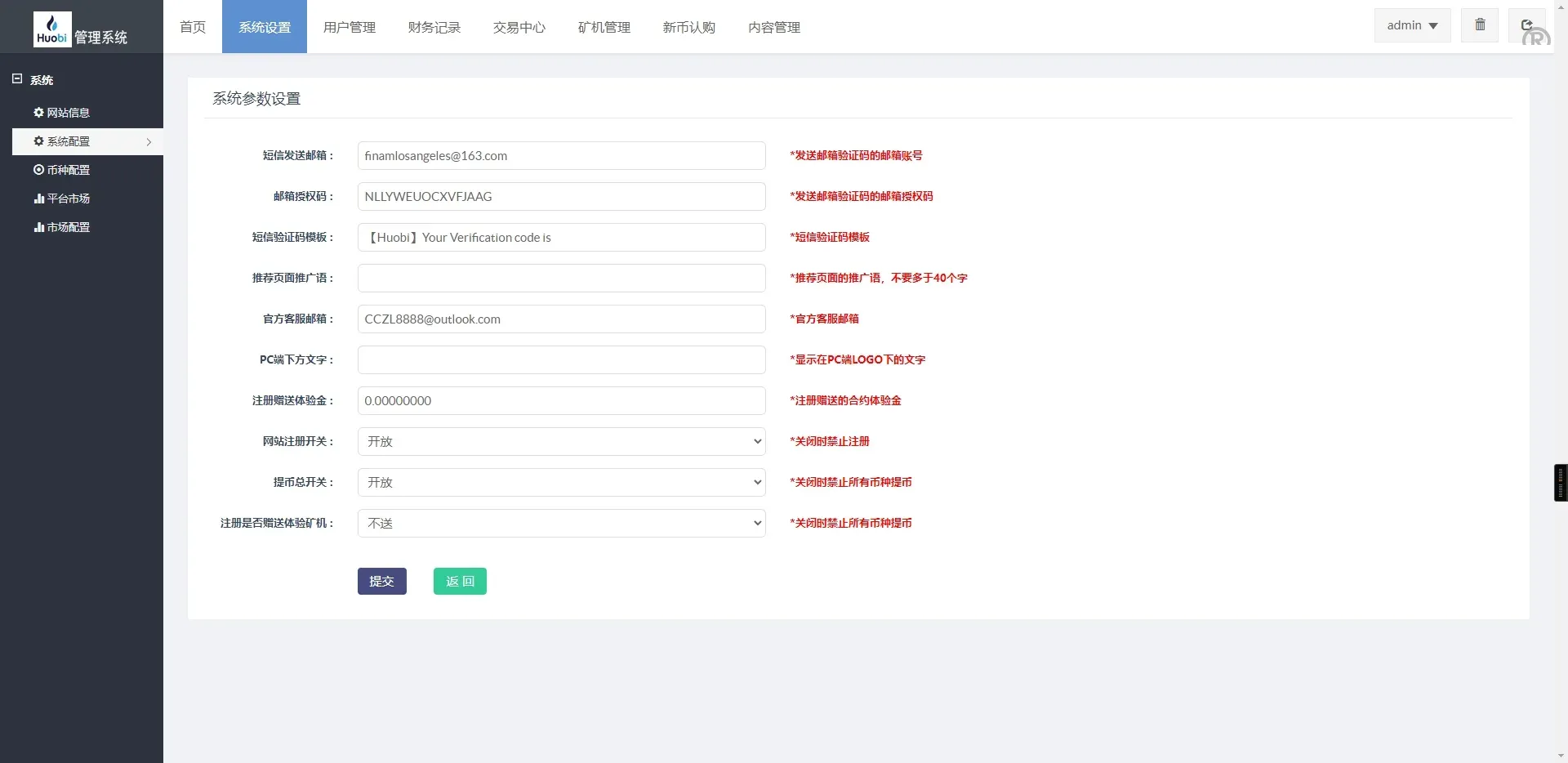Collapse the 系统 sidebar section

(16, 78)
